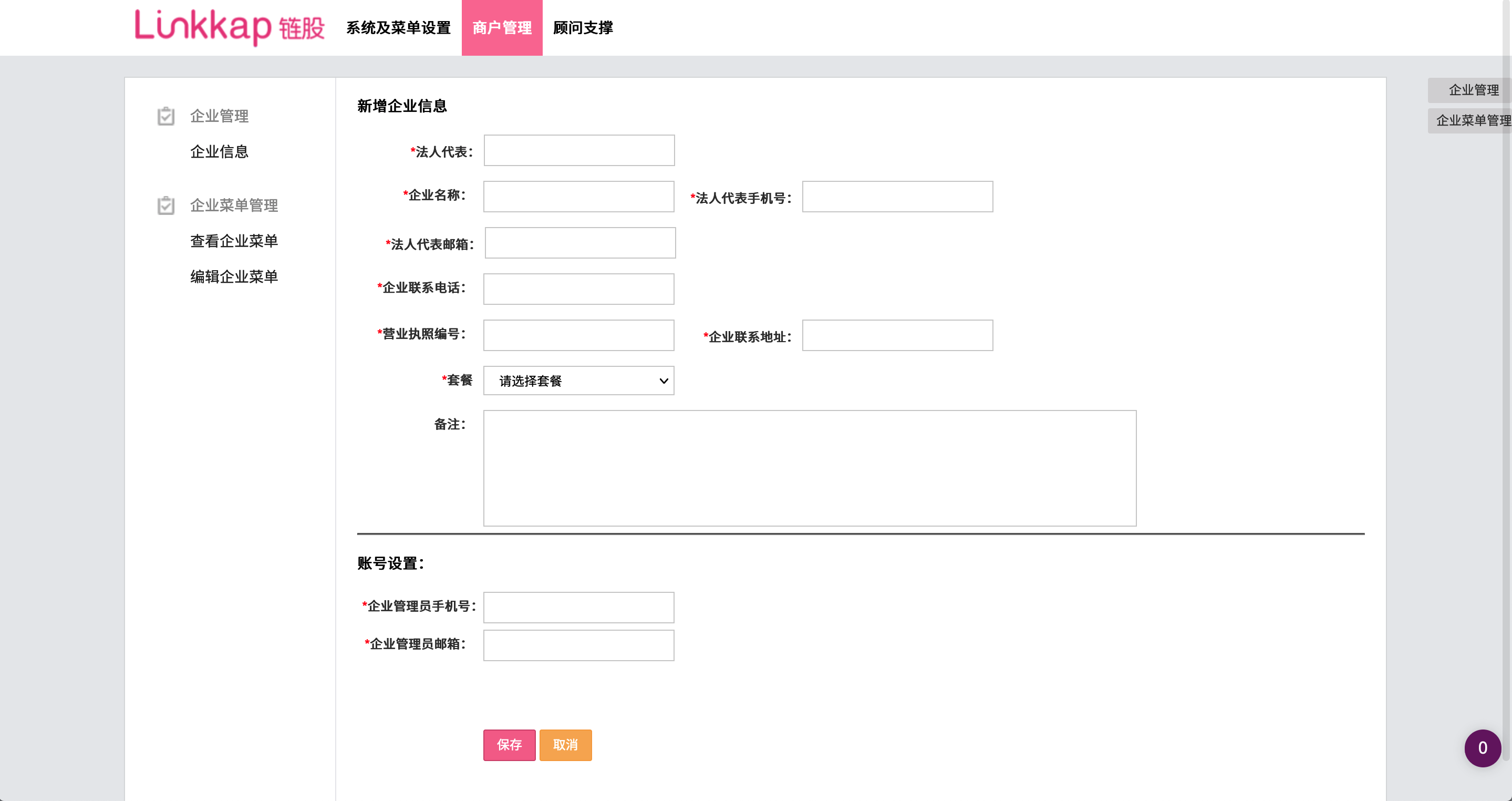
Task: Open 企业信息 in the sidebar
Action: point(220,151)
